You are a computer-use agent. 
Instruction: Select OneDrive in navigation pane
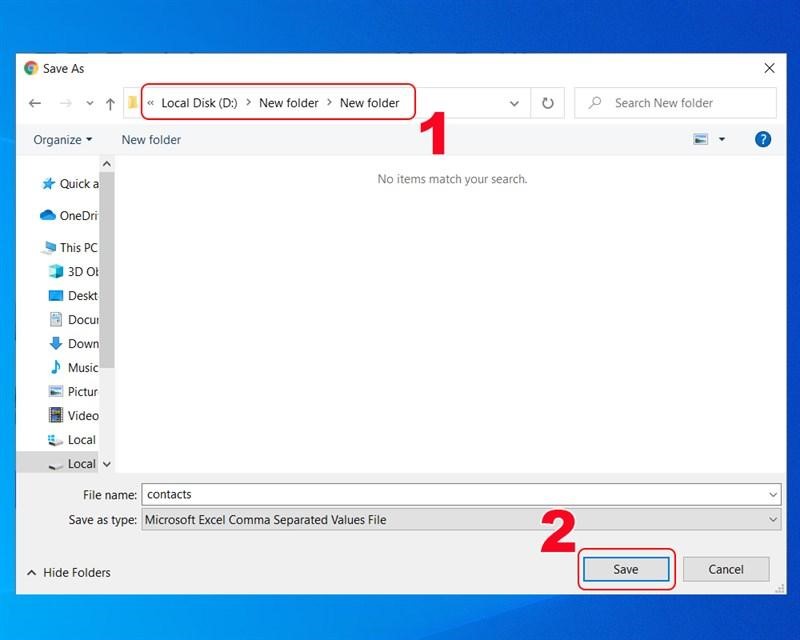point(68,215)
